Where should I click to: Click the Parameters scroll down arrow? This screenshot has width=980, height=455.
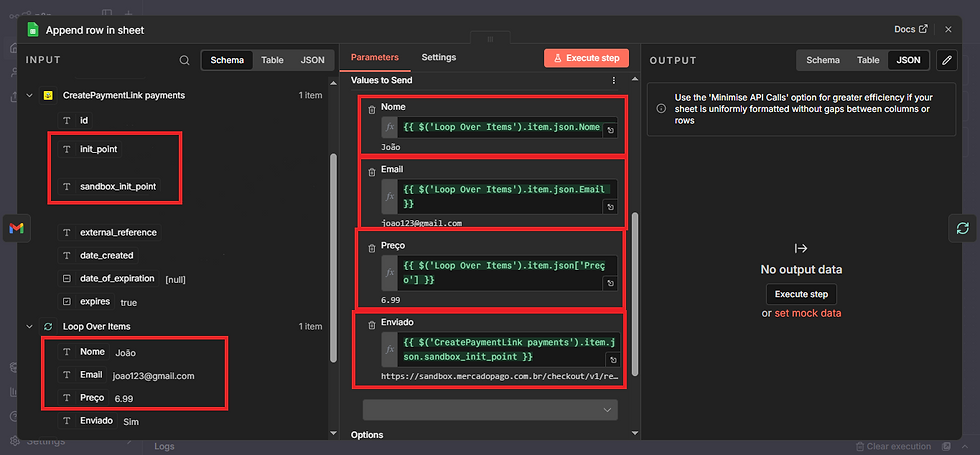pos(635,432)
